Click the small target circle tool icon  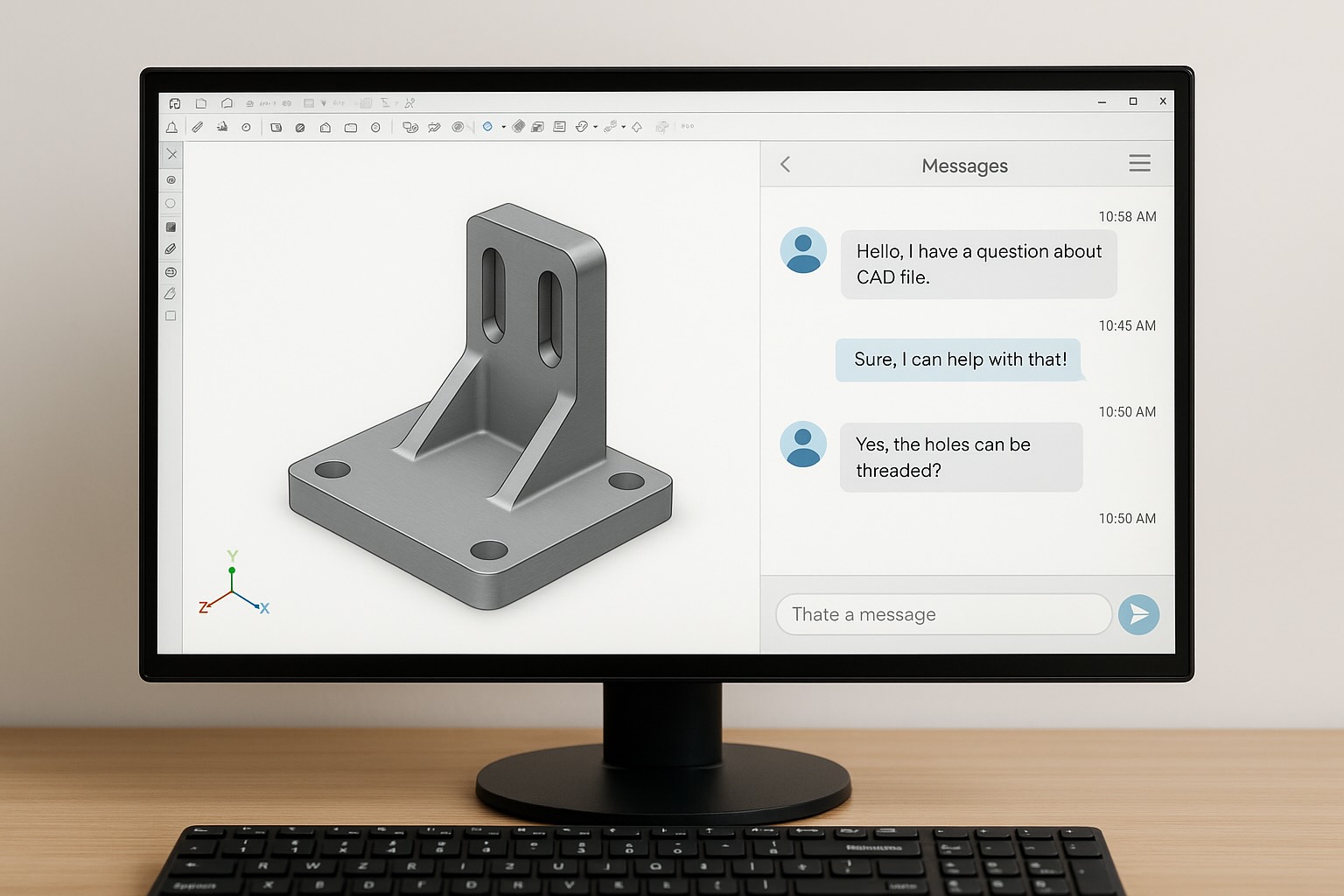click(247, 127)
